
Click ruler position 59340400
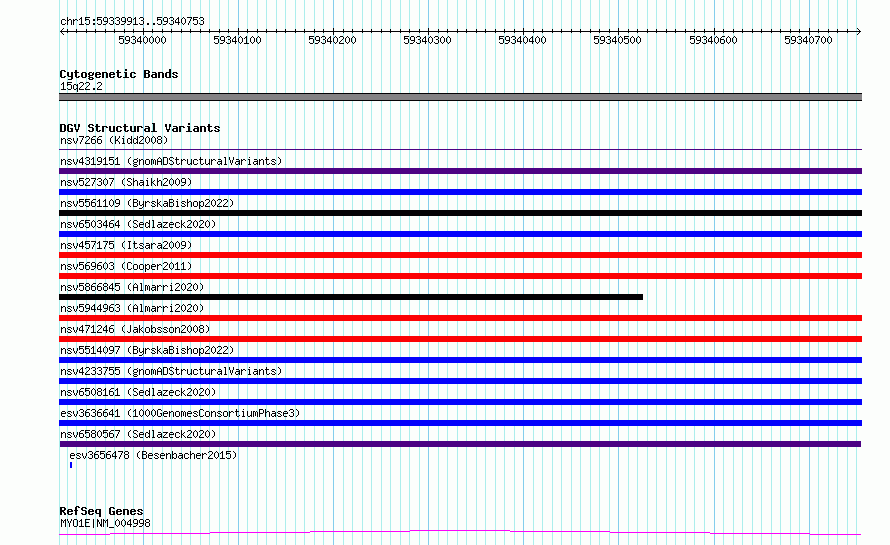(x=522, y=40)
